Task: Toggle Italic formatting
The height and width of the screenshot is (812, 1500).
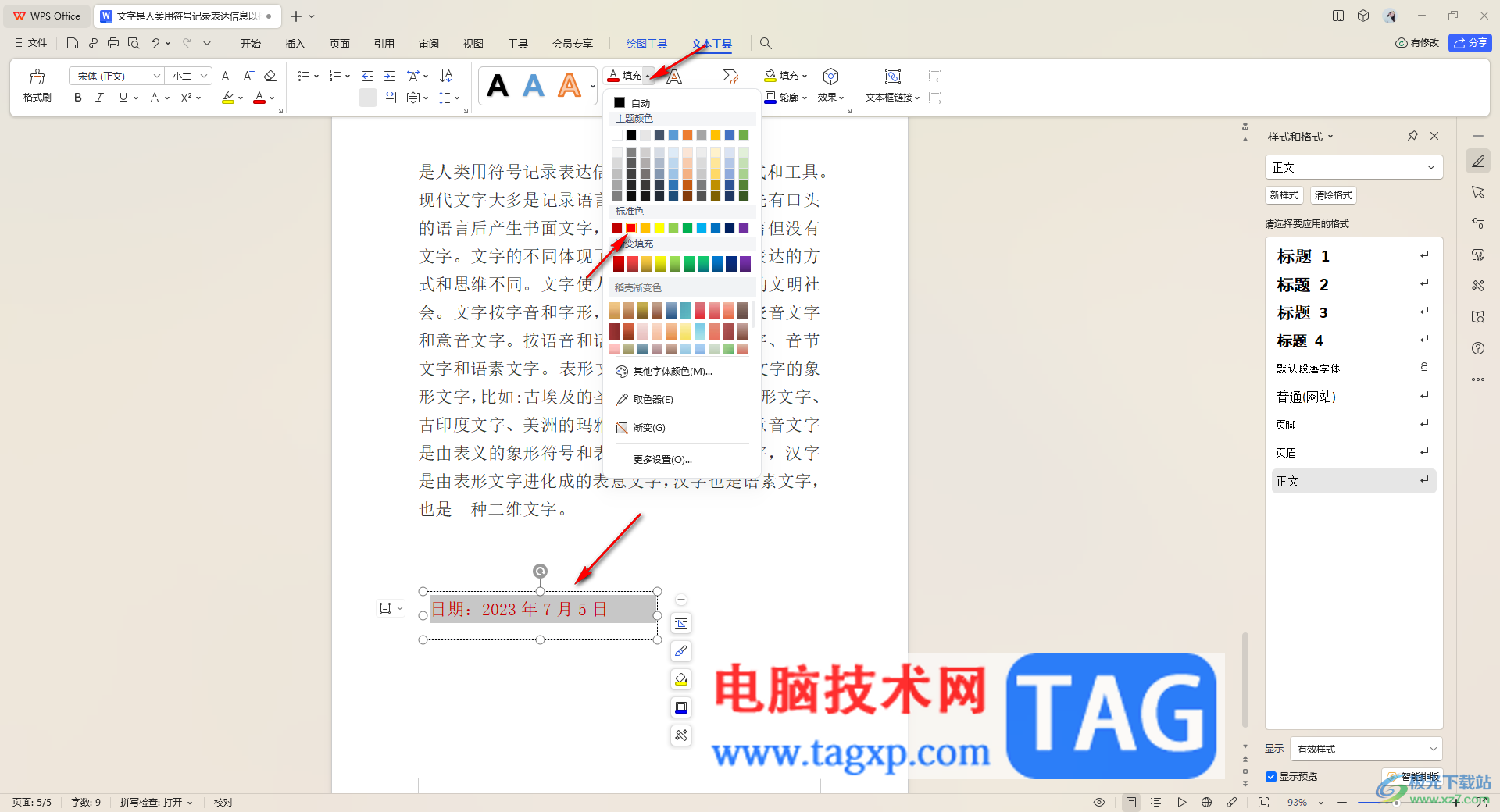Action: (x=99, y=98)
